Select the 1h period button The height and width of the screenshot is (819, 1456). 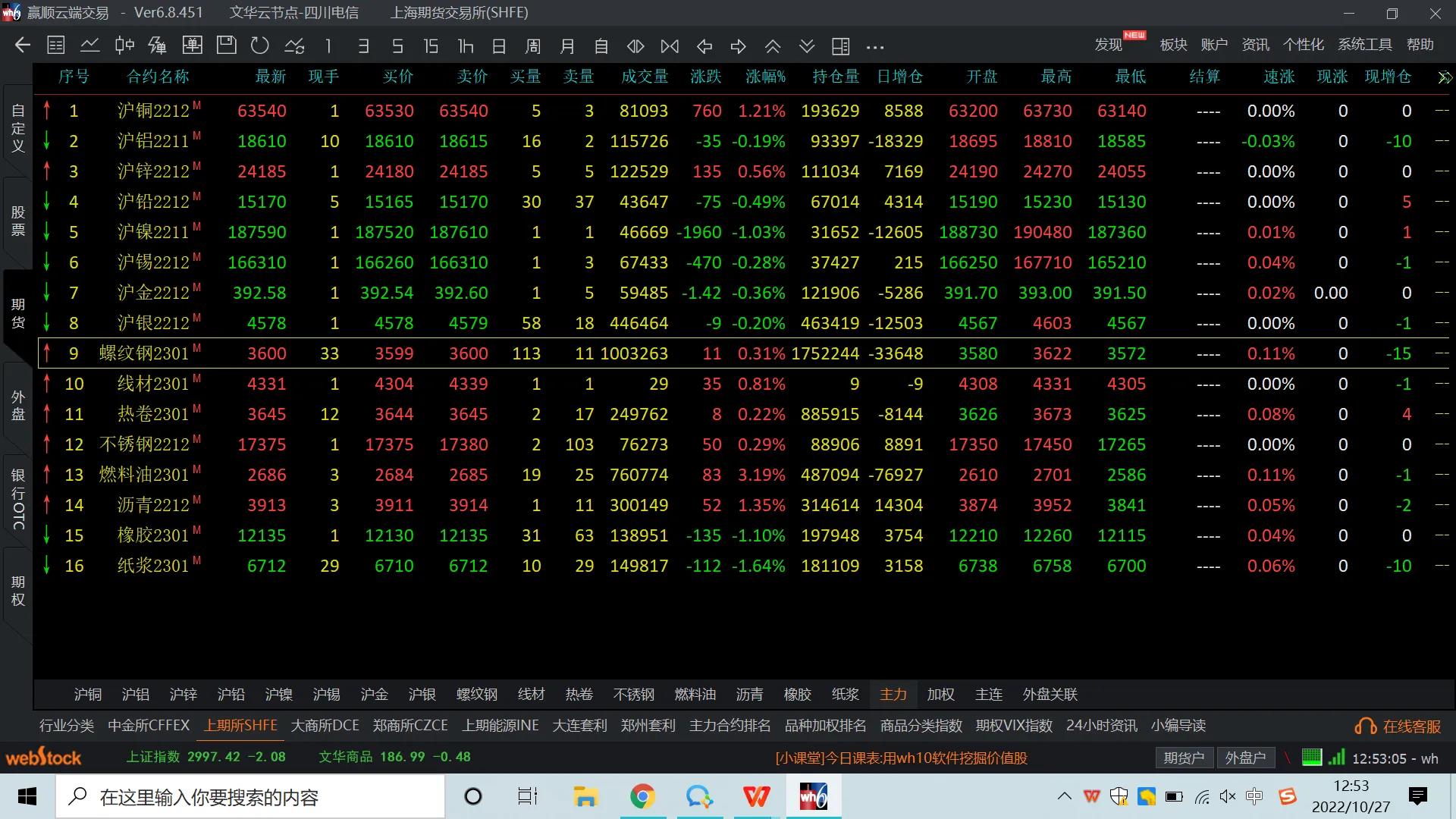point(465,46)
